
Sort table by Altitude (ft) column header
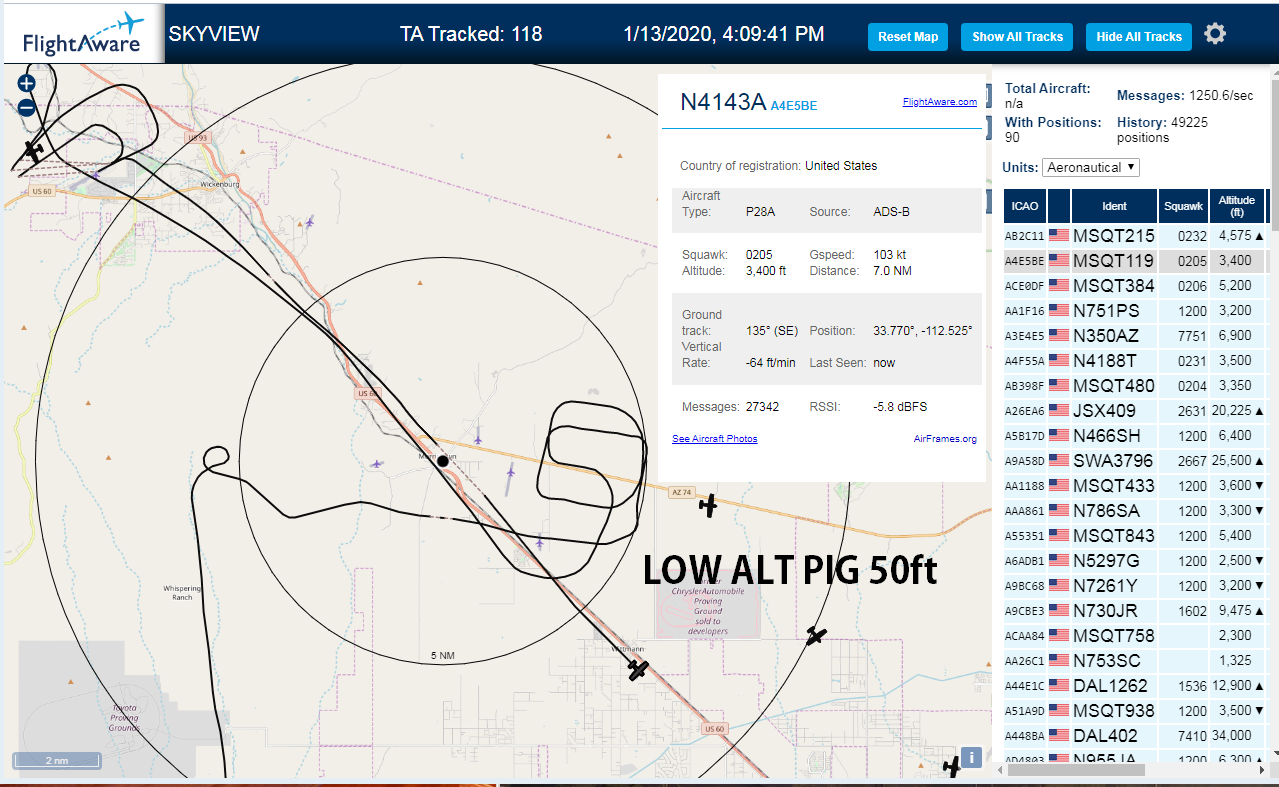pyautogui.click(x=1237, y=206)
